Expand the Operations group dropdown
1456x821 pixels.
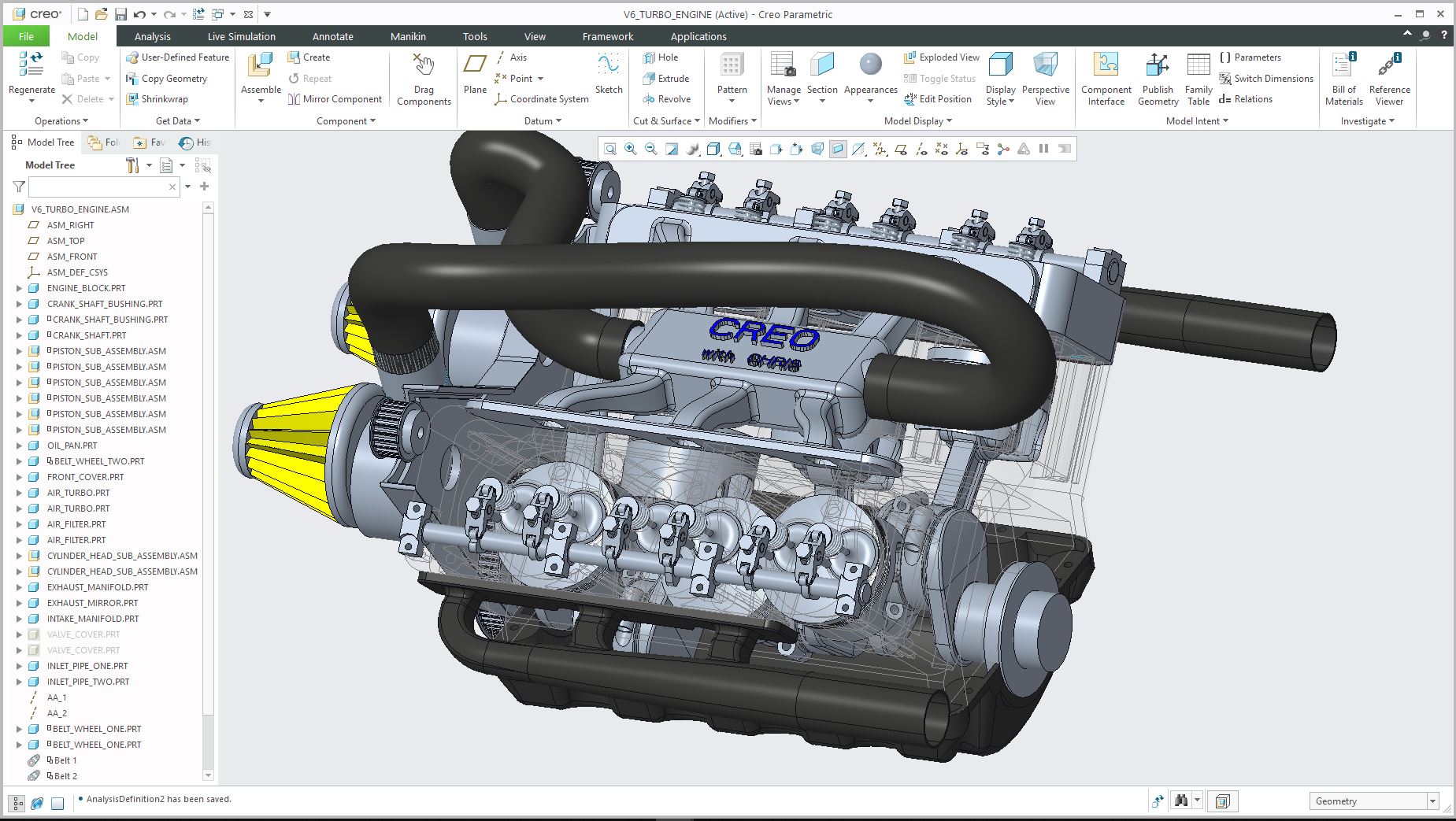point(61,121)
